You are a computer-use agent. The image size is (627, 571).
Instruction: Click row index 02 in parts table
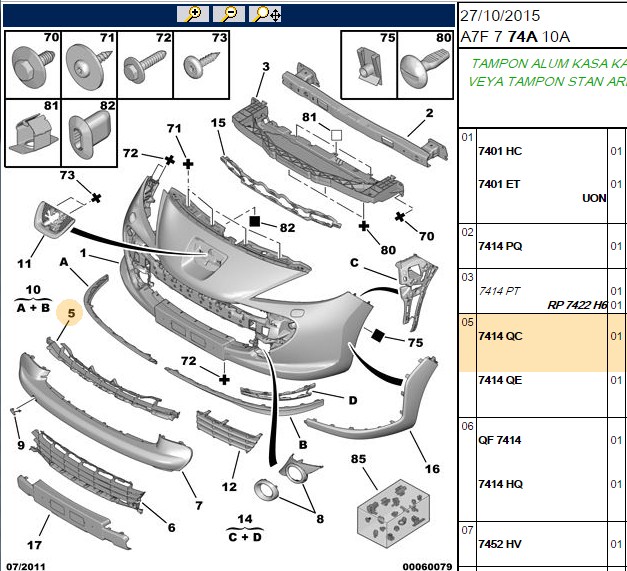pos(467,232)
